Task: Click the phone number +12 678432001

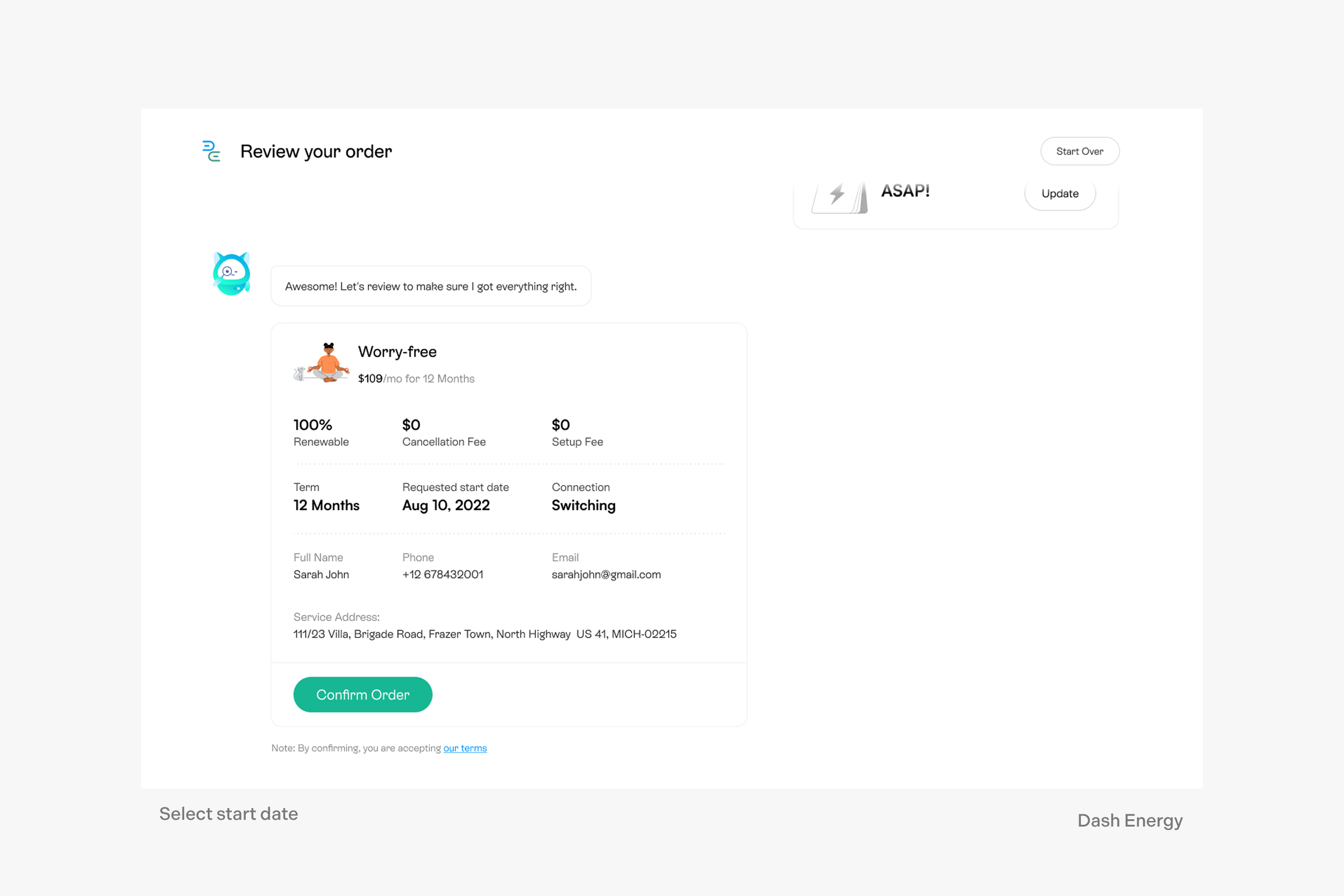Action: 442,575
